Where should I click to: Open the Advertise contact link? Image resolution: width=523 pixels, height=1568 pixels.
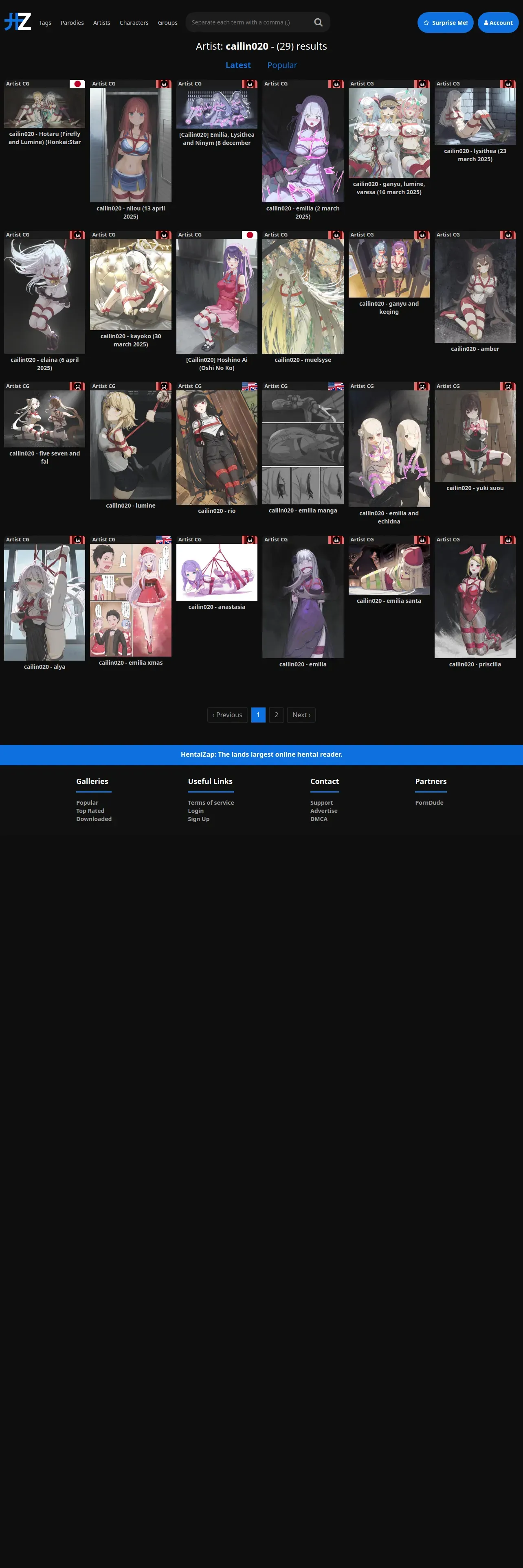click(x=324, y=811)
